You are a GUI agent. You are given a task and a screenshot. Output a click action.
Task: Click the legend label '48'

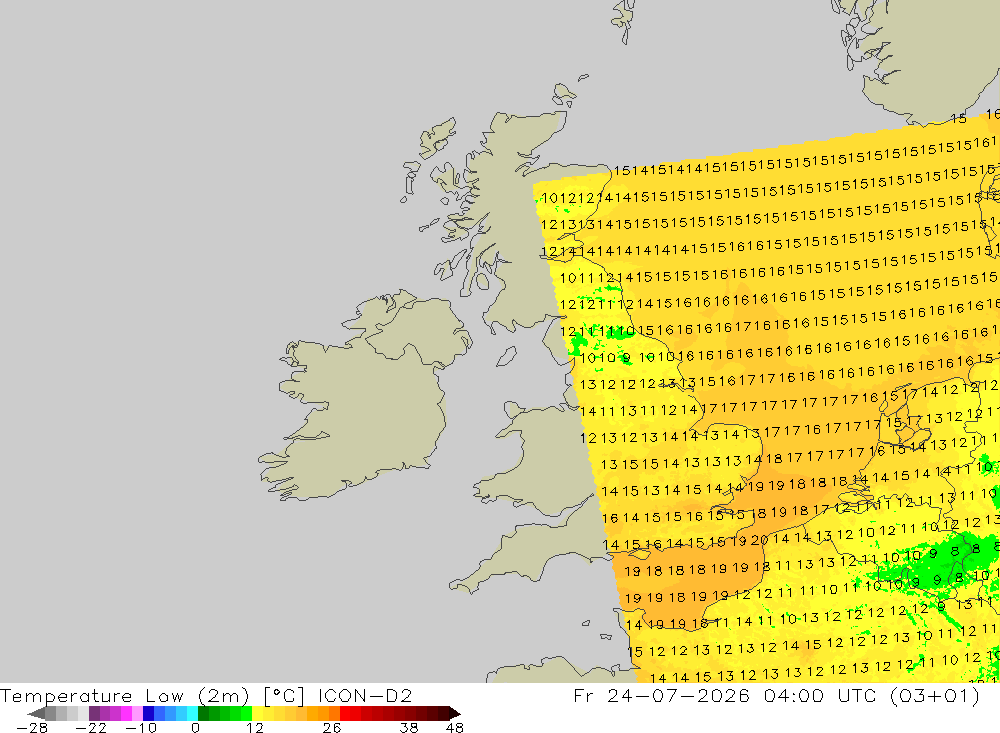455,728
